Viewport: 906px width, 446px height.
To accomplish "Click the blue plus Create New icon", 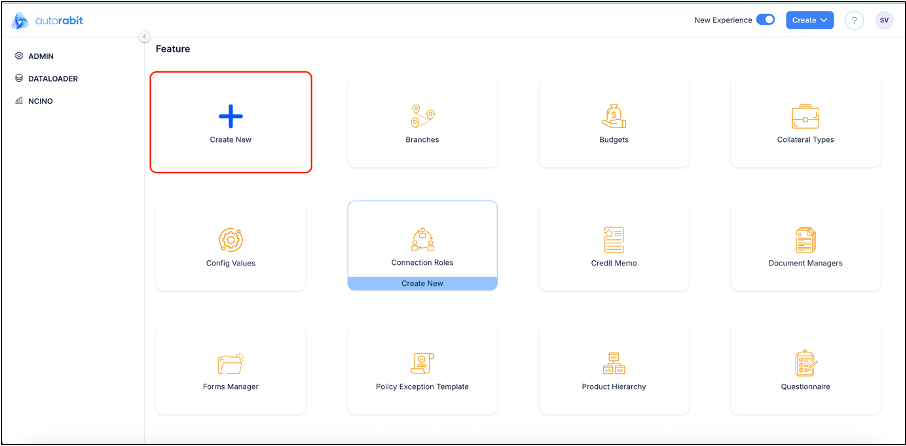I will pos(230,116).
